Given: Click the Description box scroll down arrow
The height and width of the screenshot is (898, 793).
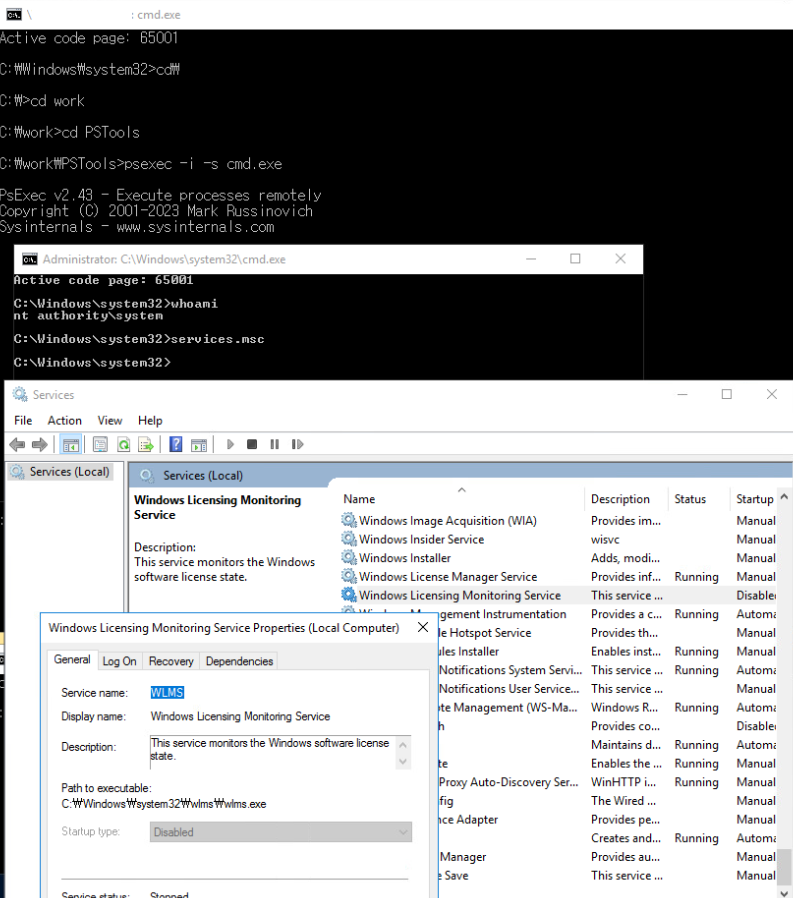Looking at the screenshot, I should tap(403, 761).
